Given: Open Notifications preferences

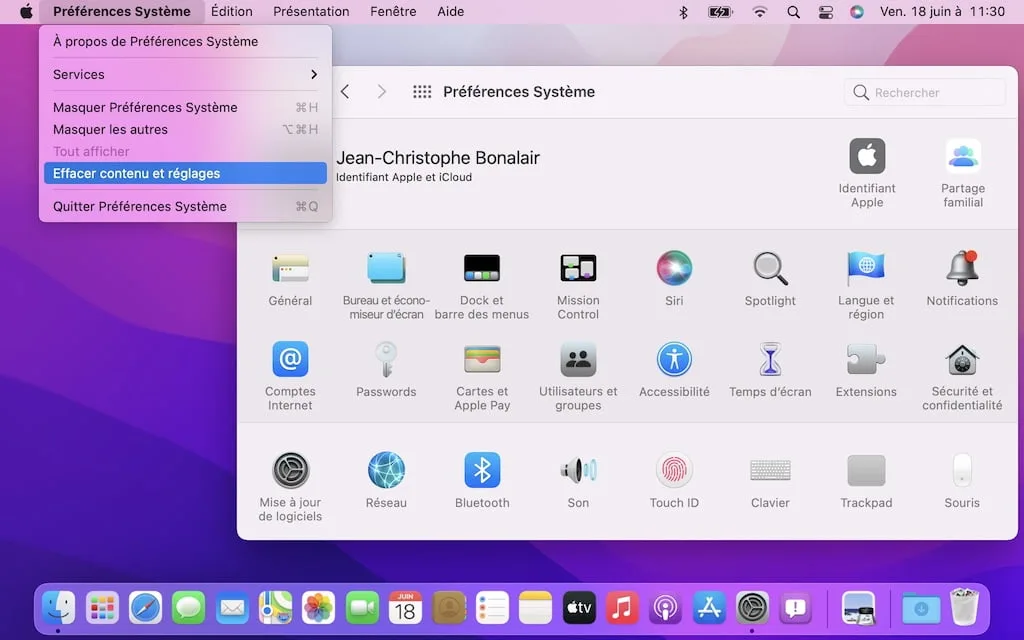Looking at the screenshot, I should click(962, 280).
